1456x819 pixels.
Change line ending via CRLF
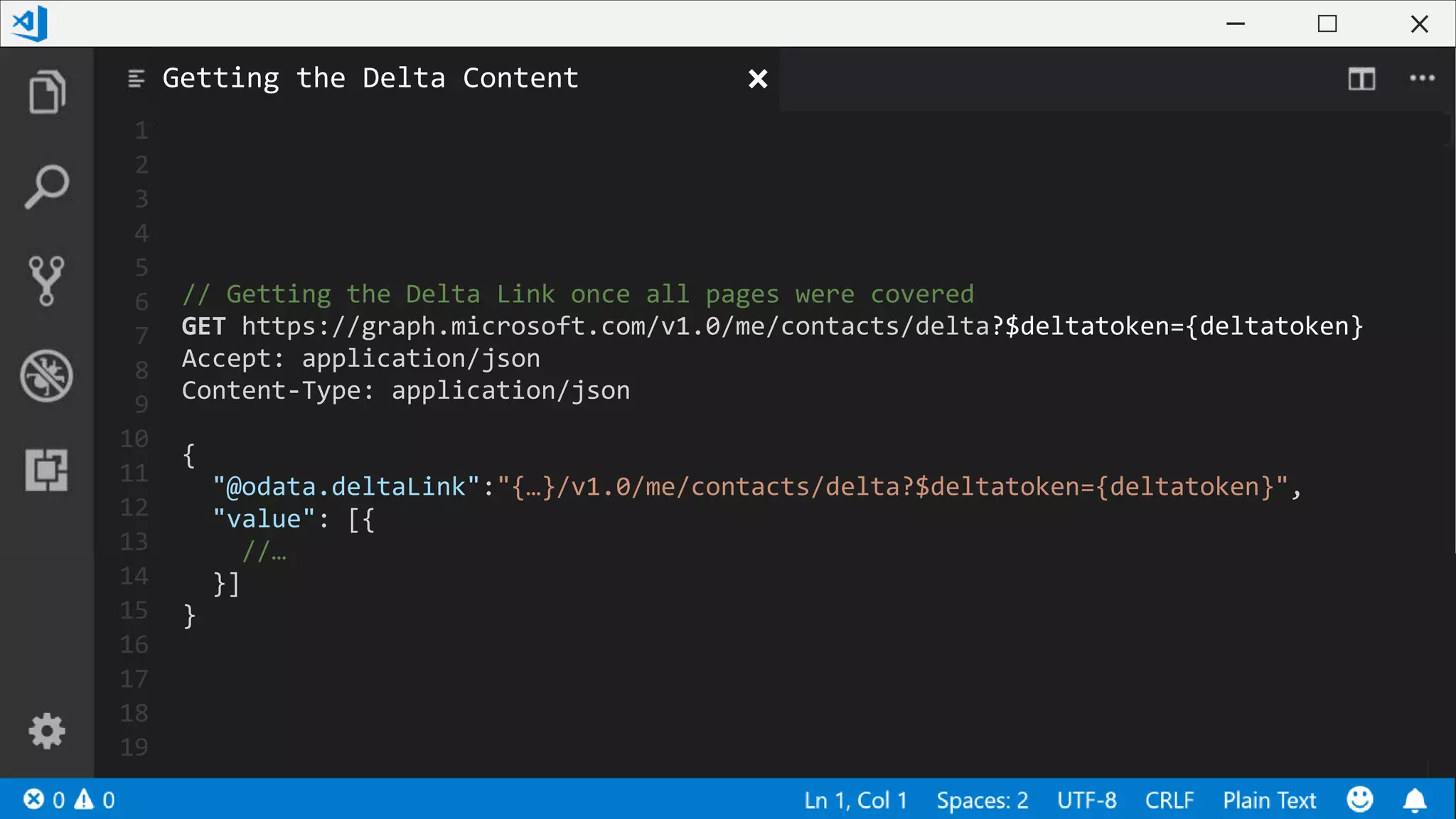[1169, 800]
